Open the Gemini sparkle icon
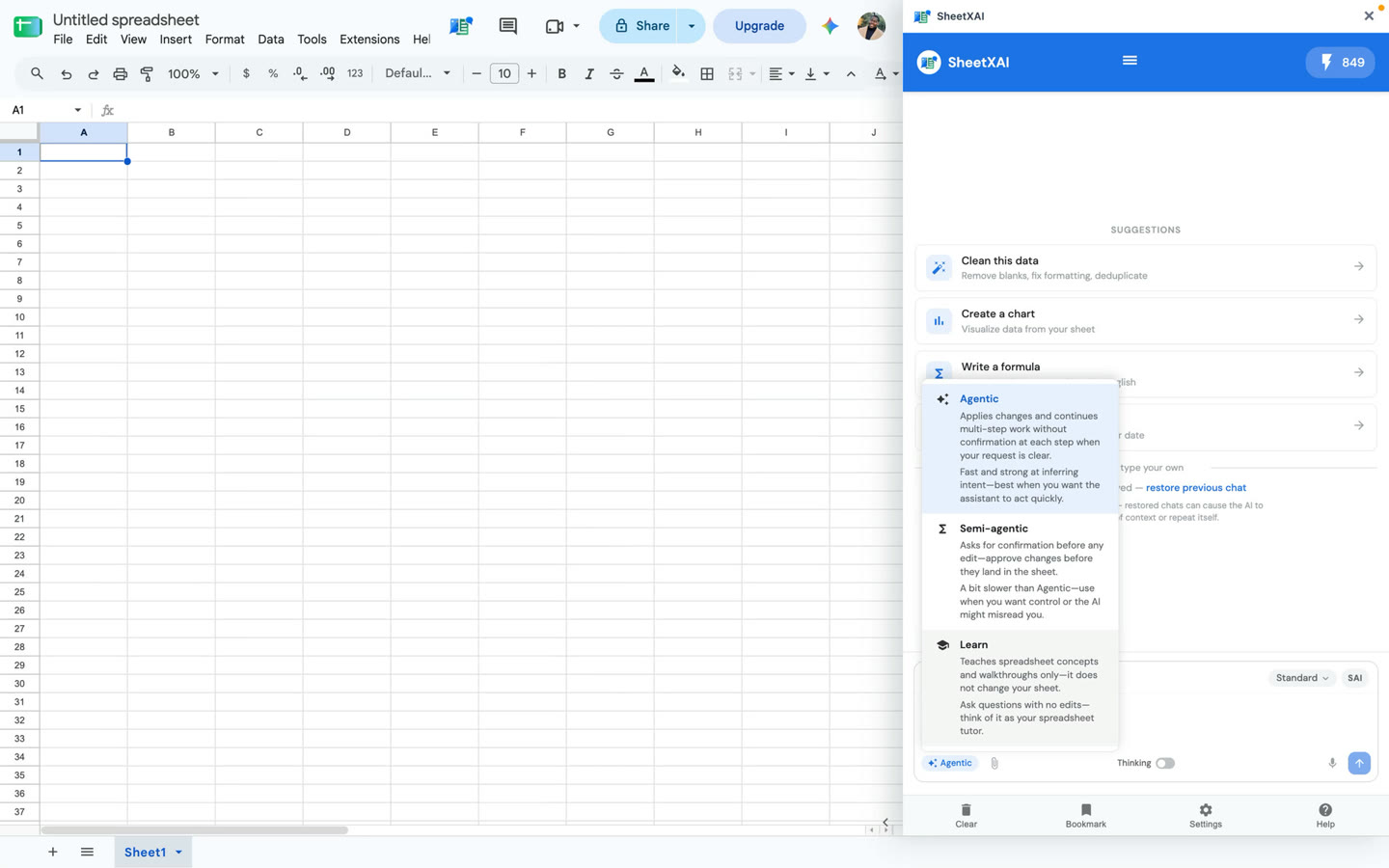 click(x=830, y=26)
